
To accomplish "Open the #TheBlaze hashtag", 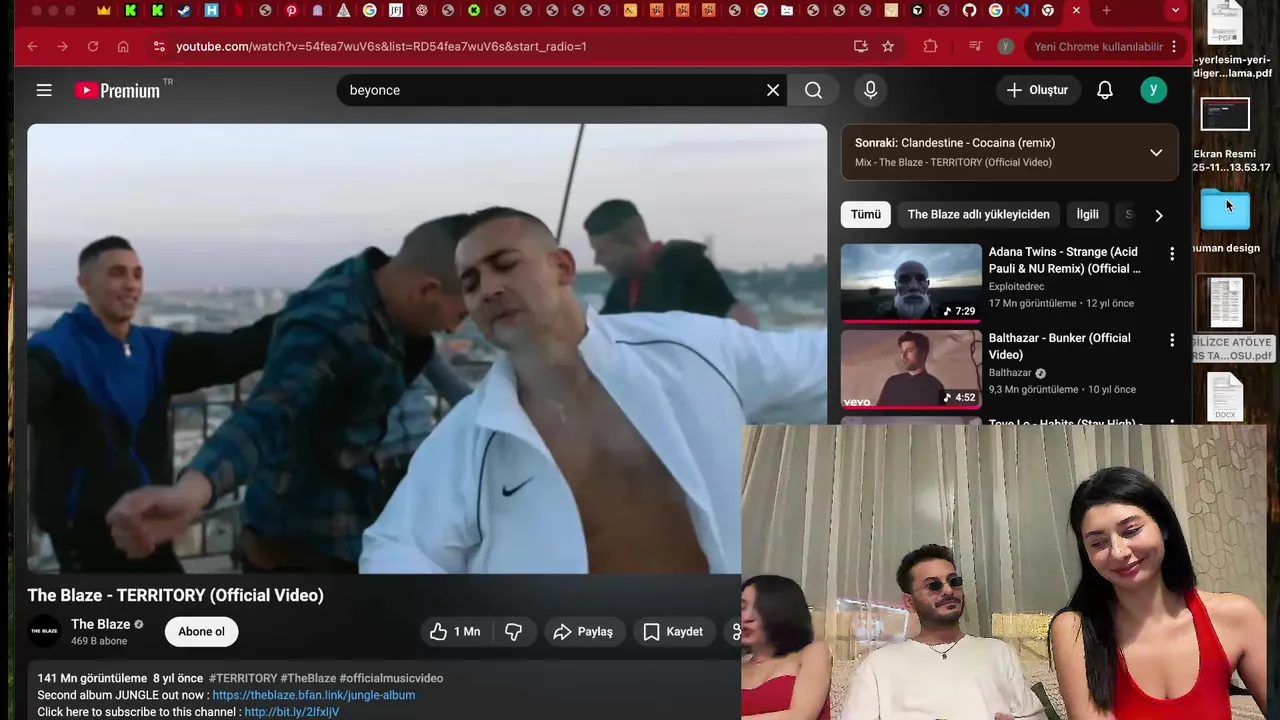I will (308, 678).
